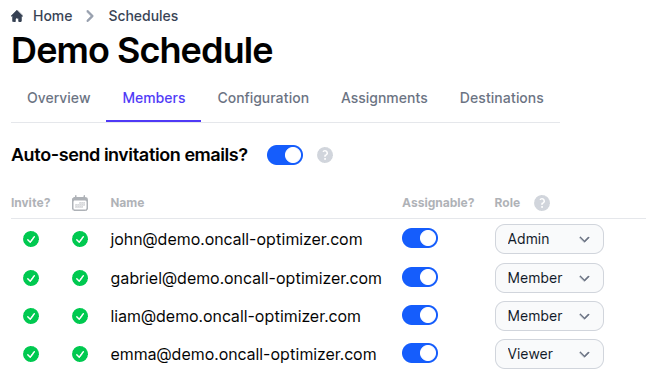
Task: Open the Admin role dropdown for john
Action: click(549, 239)
